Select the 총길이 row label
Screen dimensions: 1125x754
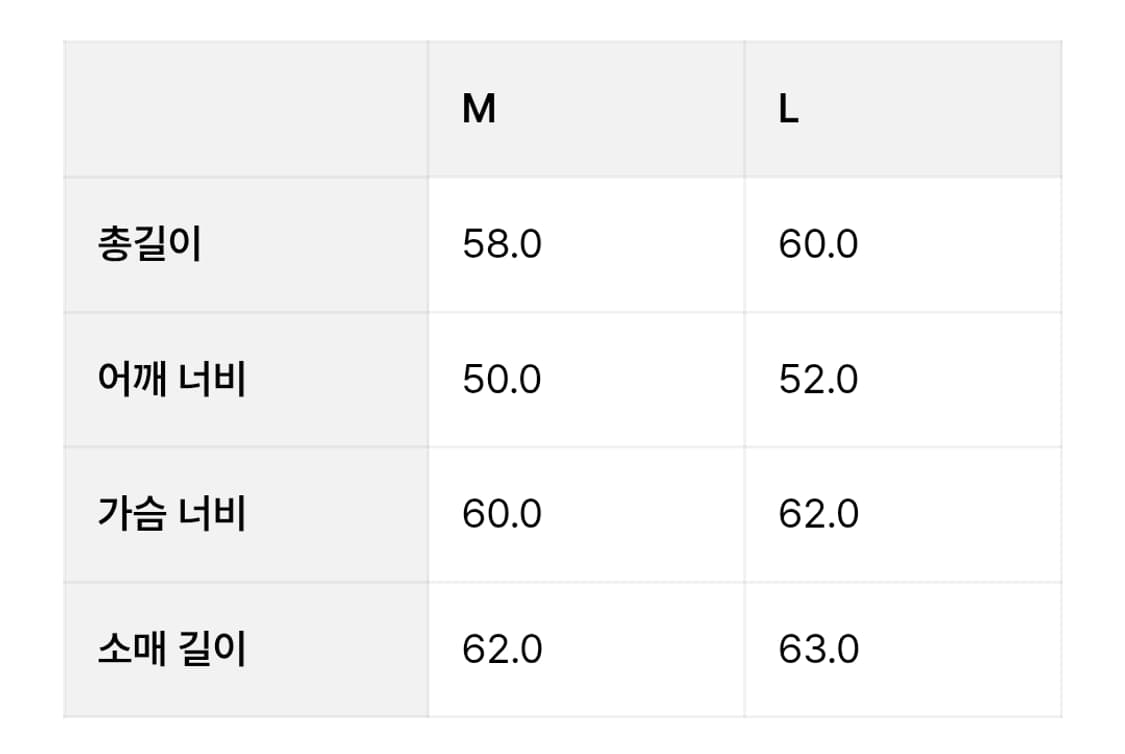tap(150, 245)
